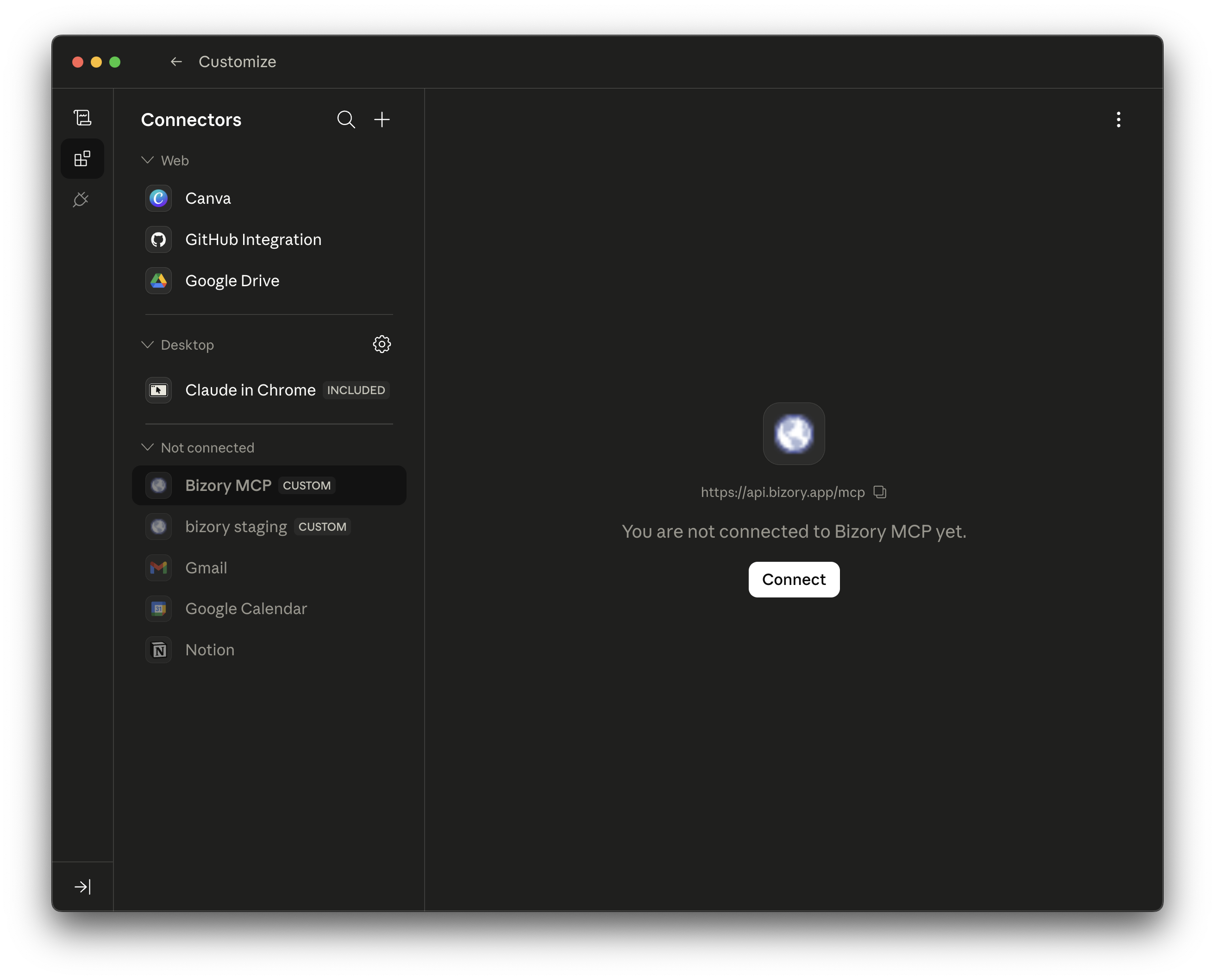Click CUSTOM badge next to bizory staging
Viewport: 1215px width, 980px height.
point(322,527)
